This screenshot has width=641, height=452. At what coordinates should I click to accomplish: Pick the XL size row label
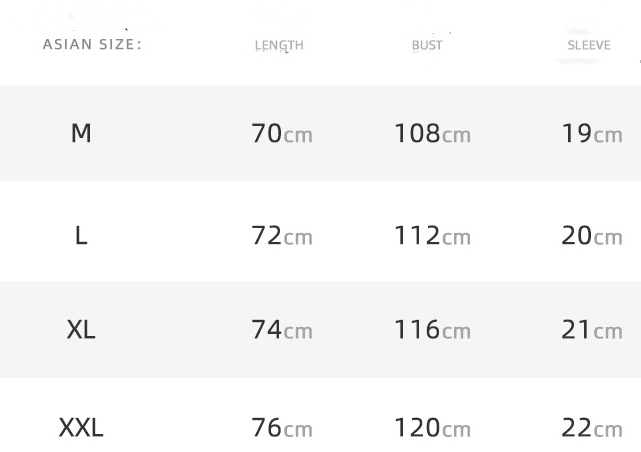click(x=81, y=329)
